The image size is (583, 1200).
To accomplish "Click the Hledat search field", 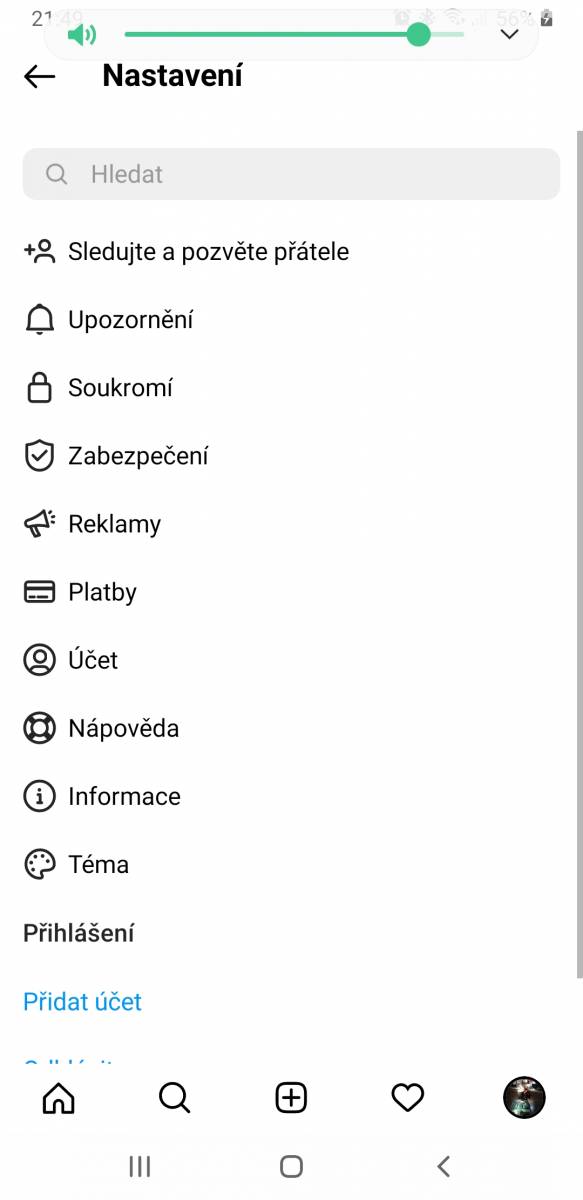I will [x=291, y=174].
